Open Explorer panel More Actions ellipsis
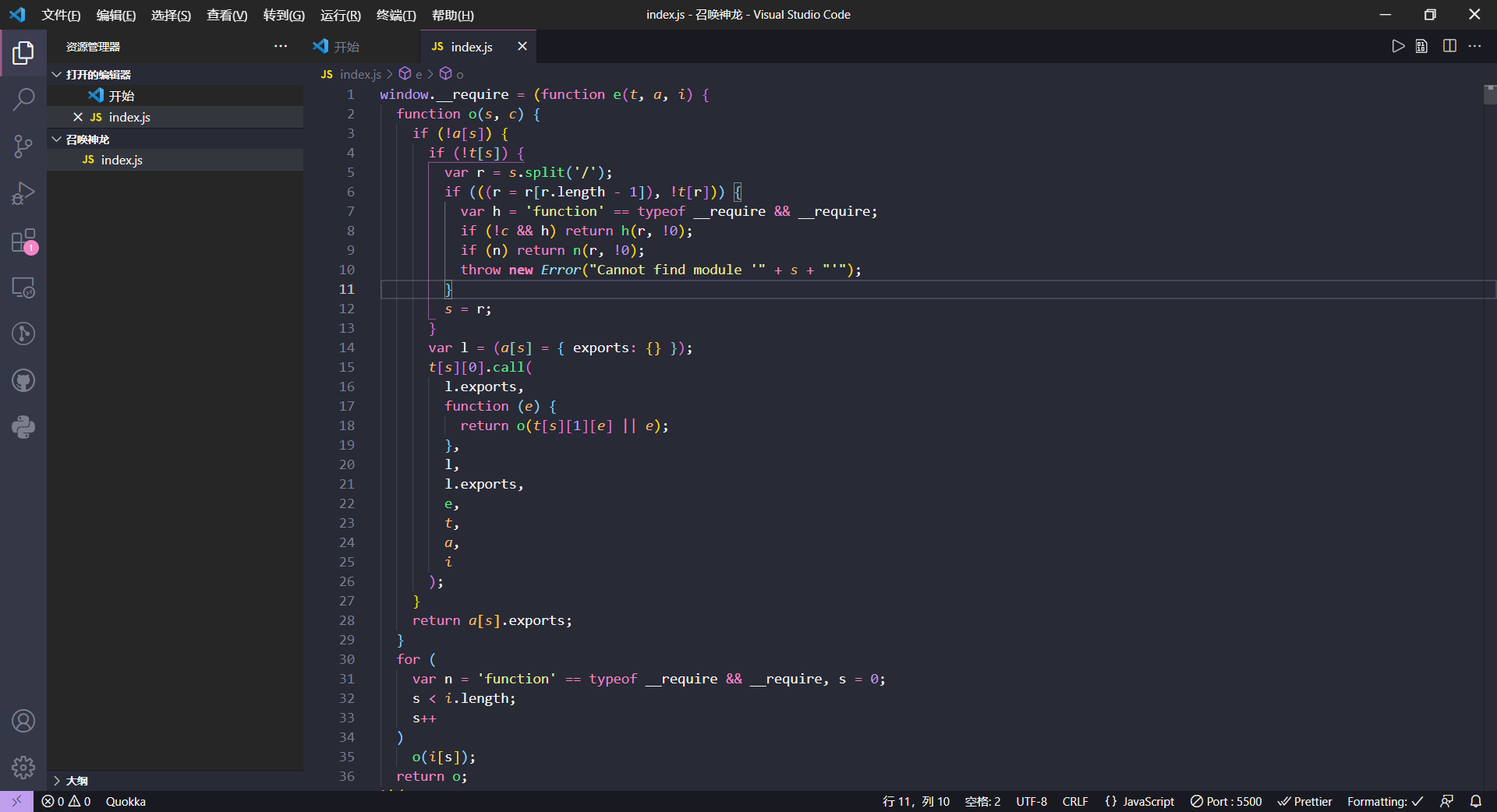The width and height of the screenshot is (1497, 812). tap(281, 47)
